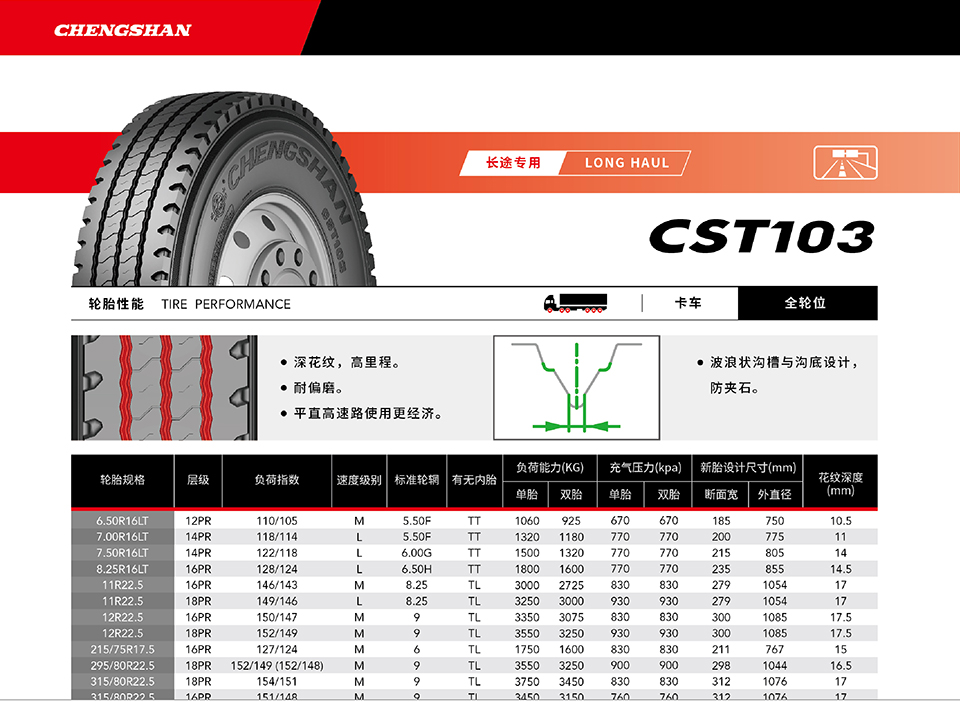The width and height of the screenshot is (960, 702).
Task: Open the CST103 tire product photo
Action: coord(224,189)
